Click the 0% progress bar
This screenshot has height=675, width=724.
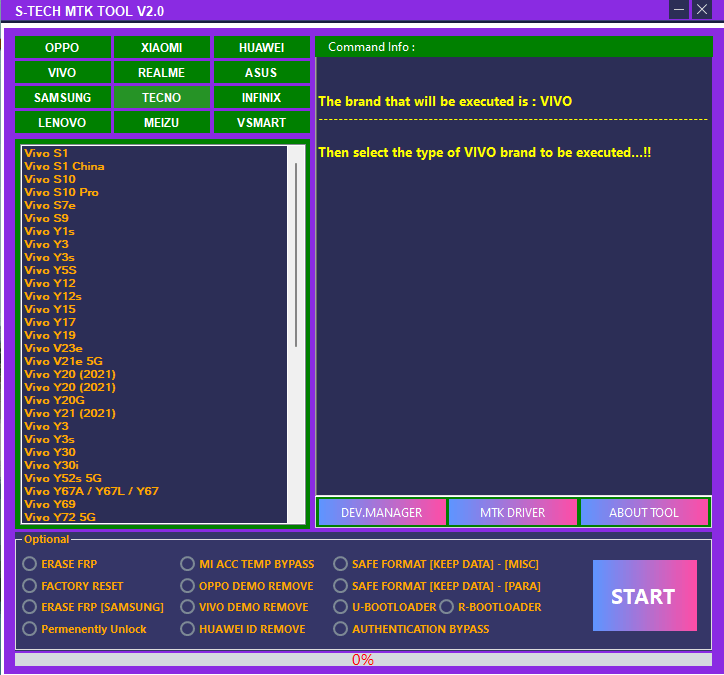point(363,659)
